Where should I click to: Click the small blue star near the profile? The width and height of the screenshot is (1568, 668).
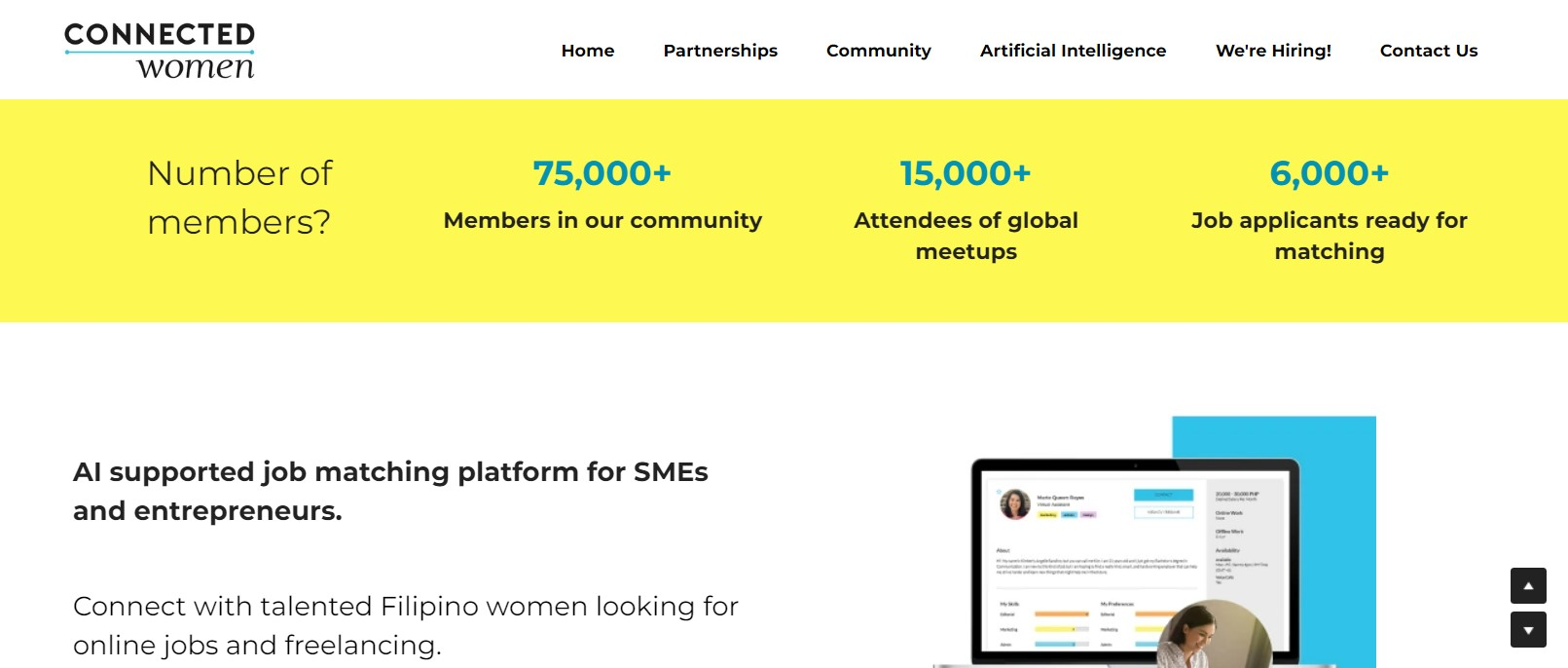click(x=1000, y=492)
